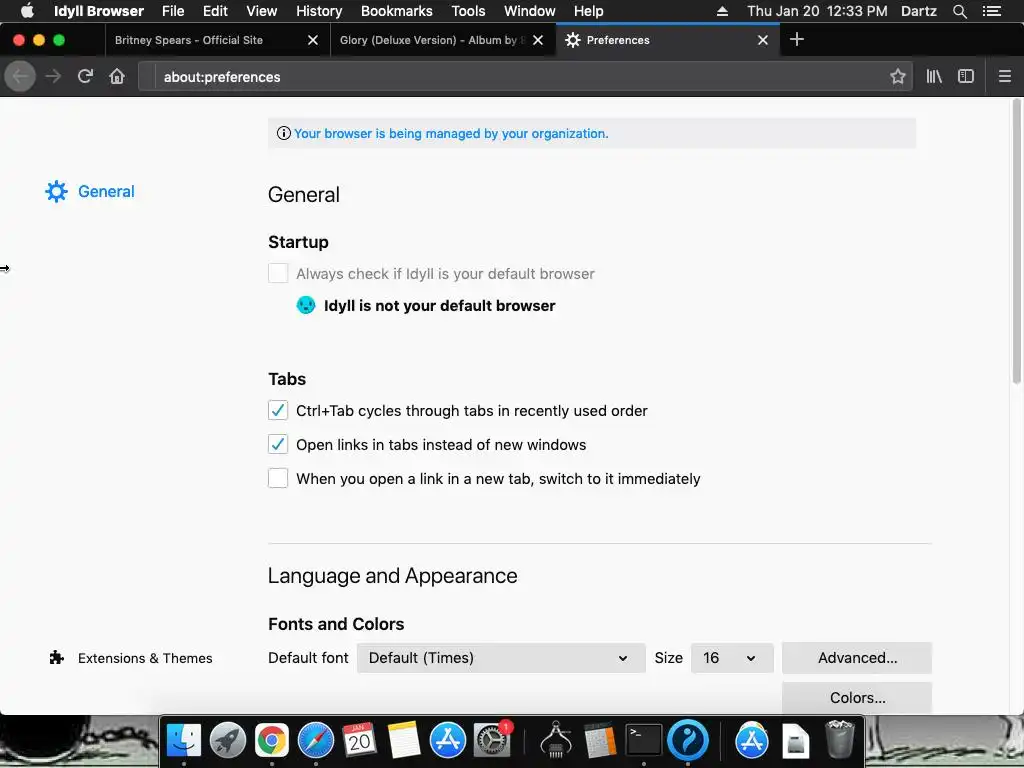
Task: Open Spotlight search in menu bar
Action: point(959,11)
